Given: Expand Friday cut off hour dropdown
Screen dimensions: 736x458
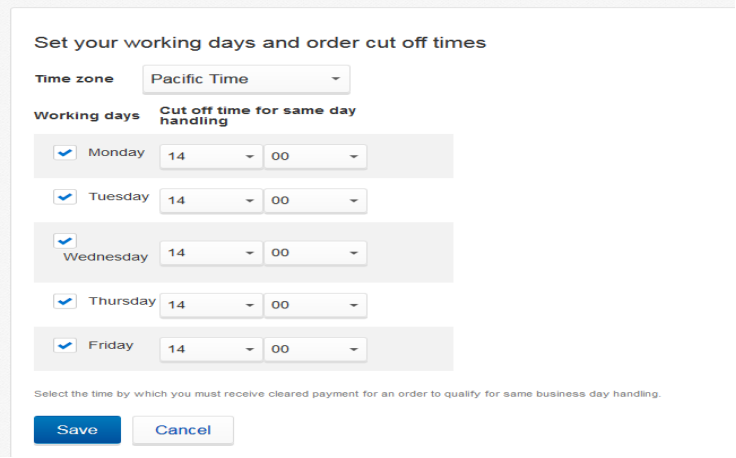Looking at the screenshot, I should pos(211,349).
